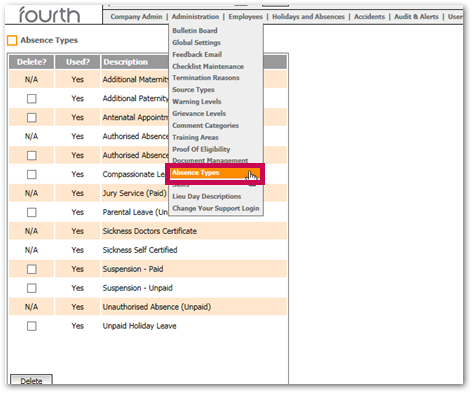Click the fourth logo
This screenshot has width=472, height=393.
tap(49, 15)
